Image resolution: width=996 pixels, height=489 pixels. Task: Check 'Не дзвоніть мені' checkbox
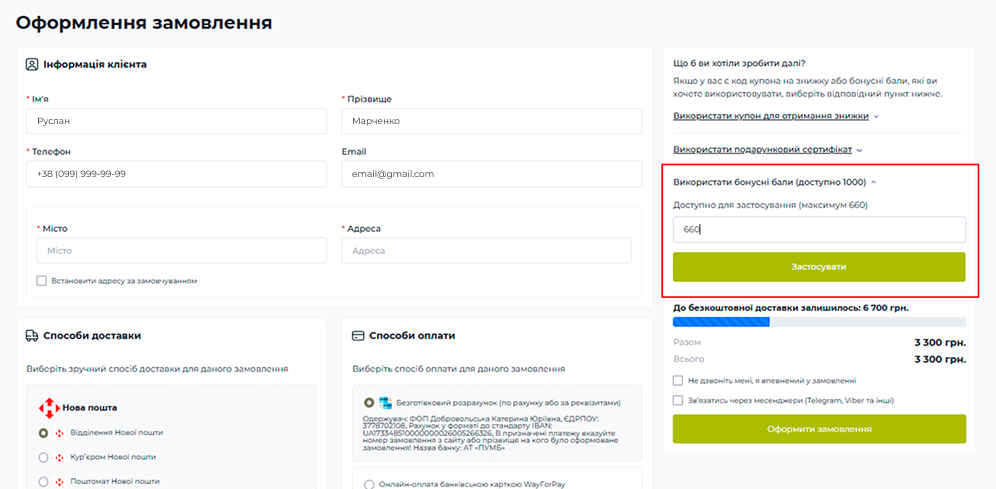[678, 380]
